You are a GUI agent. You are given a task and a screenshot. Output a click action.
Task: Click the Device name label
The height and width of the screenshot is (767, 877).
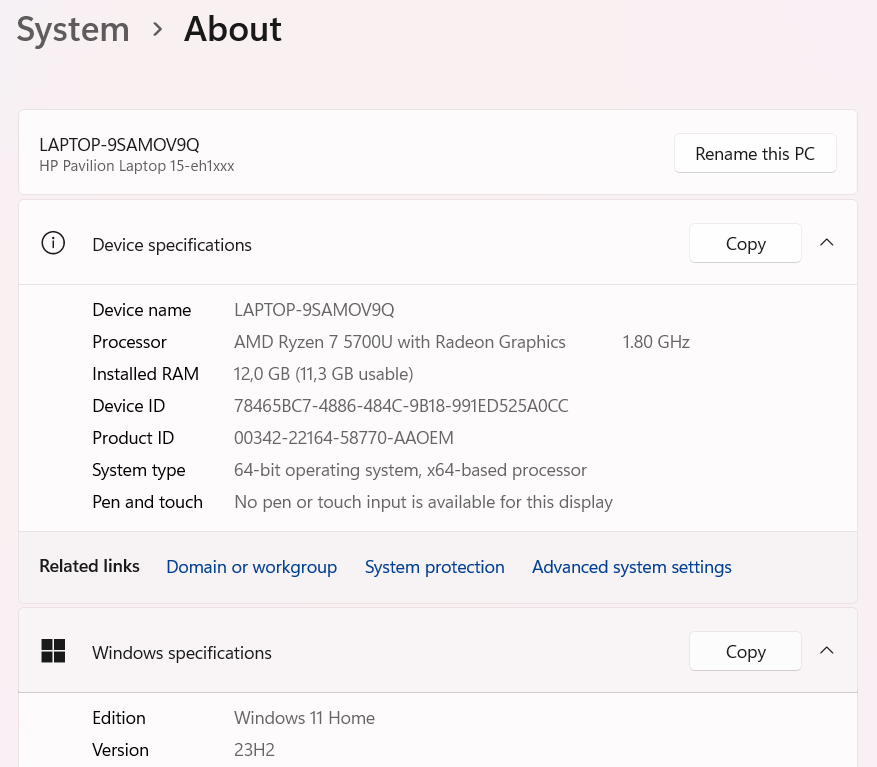pos(142,310)
